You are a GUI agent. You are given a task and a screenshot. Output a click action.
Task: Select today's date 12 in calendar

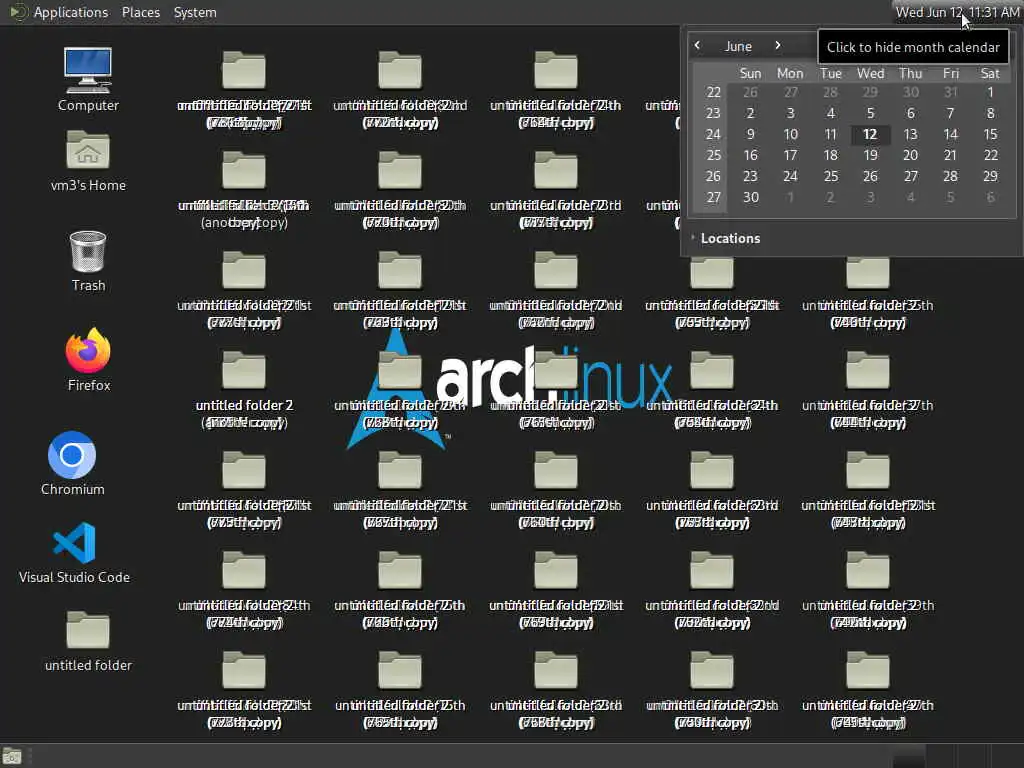click(870, 134)
